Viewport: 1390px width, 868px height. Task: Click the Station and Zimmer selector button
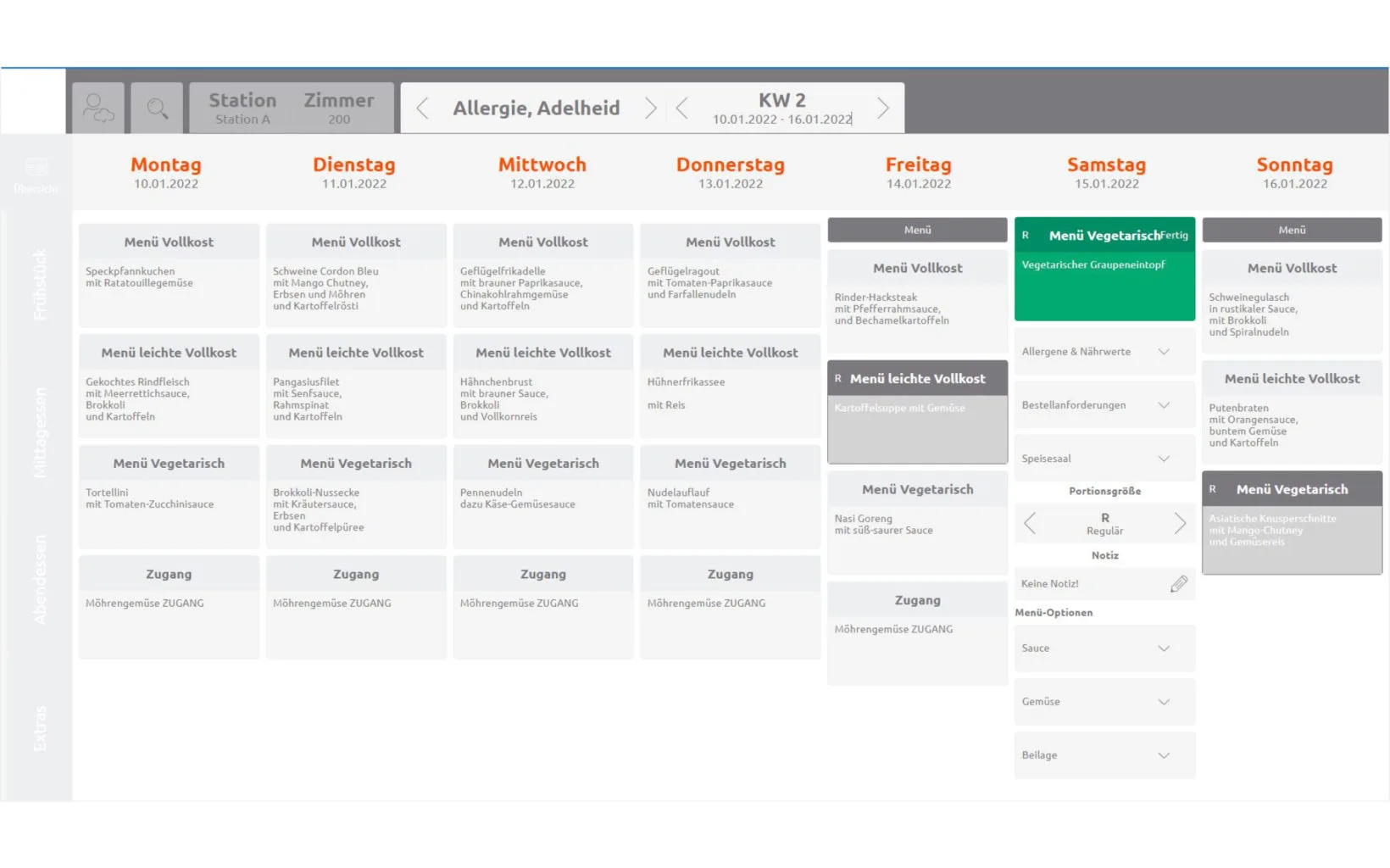click(292, 108)
